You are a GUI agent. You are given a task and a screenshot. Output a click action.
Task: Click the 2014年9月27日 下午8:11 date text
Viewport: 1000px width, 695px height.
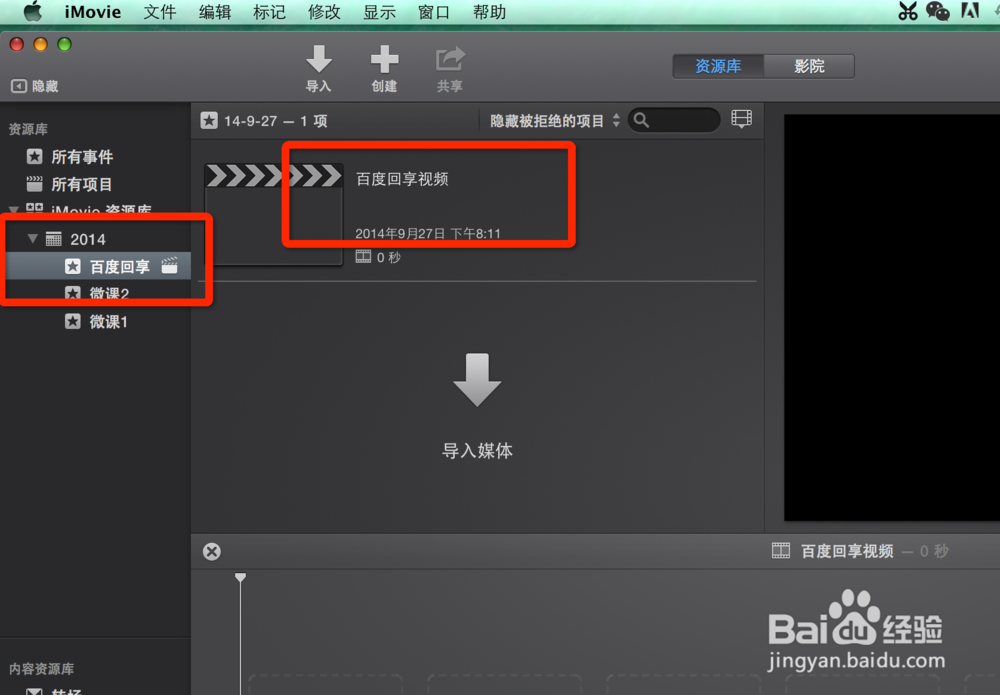[428, 233]
